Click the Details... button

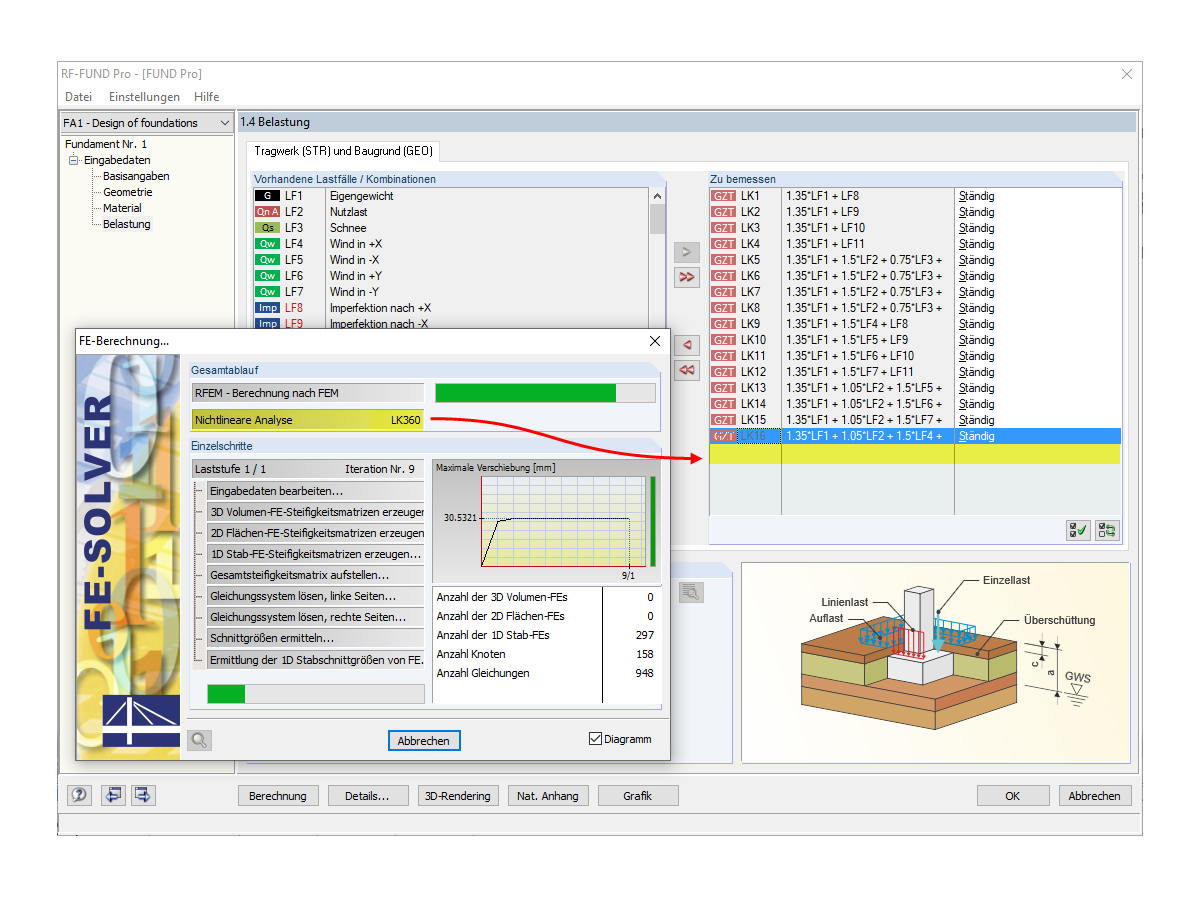point(368,796)
